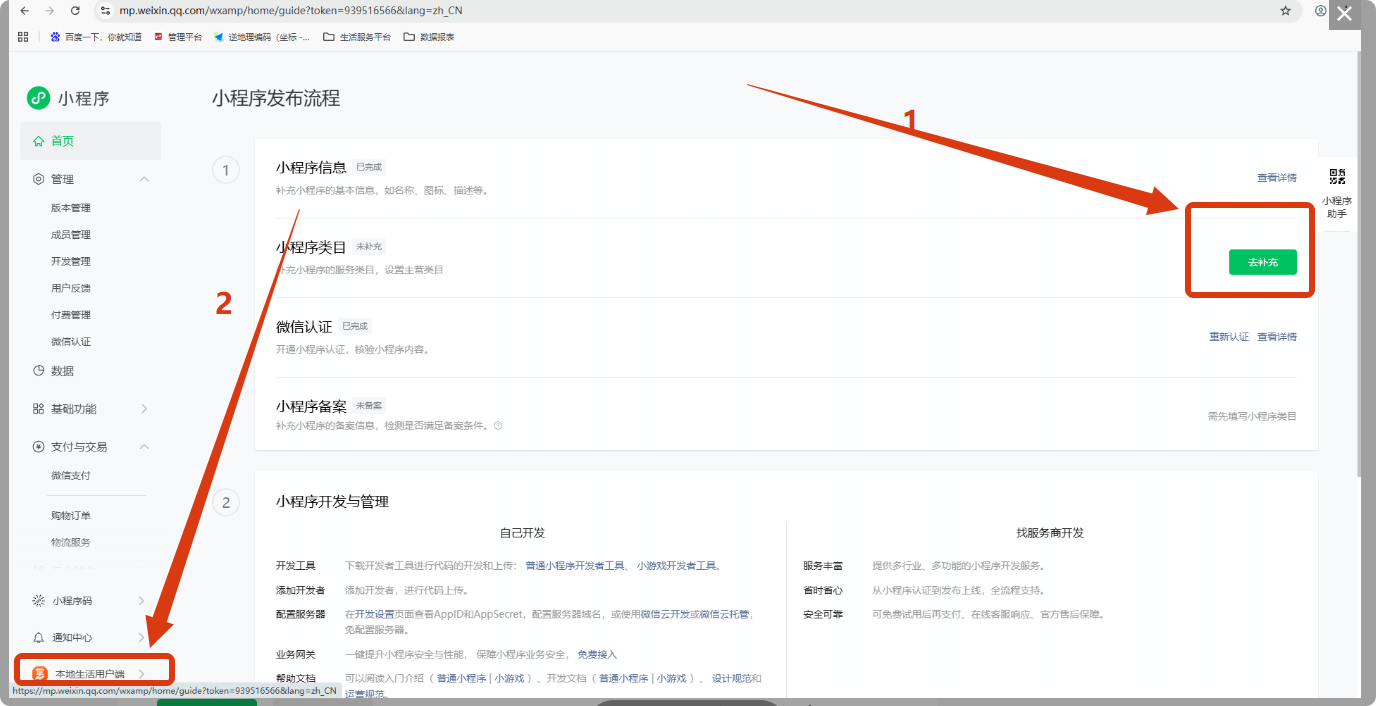This screenshot has width=1376, height=706.
Task: Open 用户反馈 in the sidebar
Action: click(71, 288)
